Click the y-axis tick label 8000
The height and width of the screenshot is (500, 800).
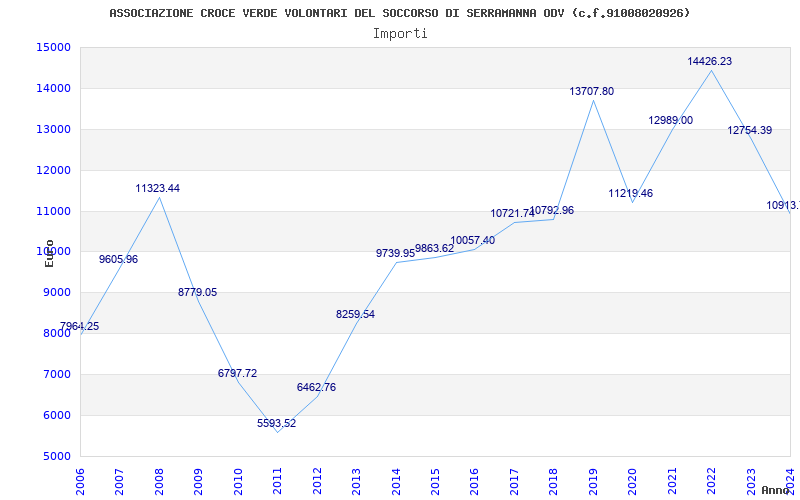coord(57,334)
